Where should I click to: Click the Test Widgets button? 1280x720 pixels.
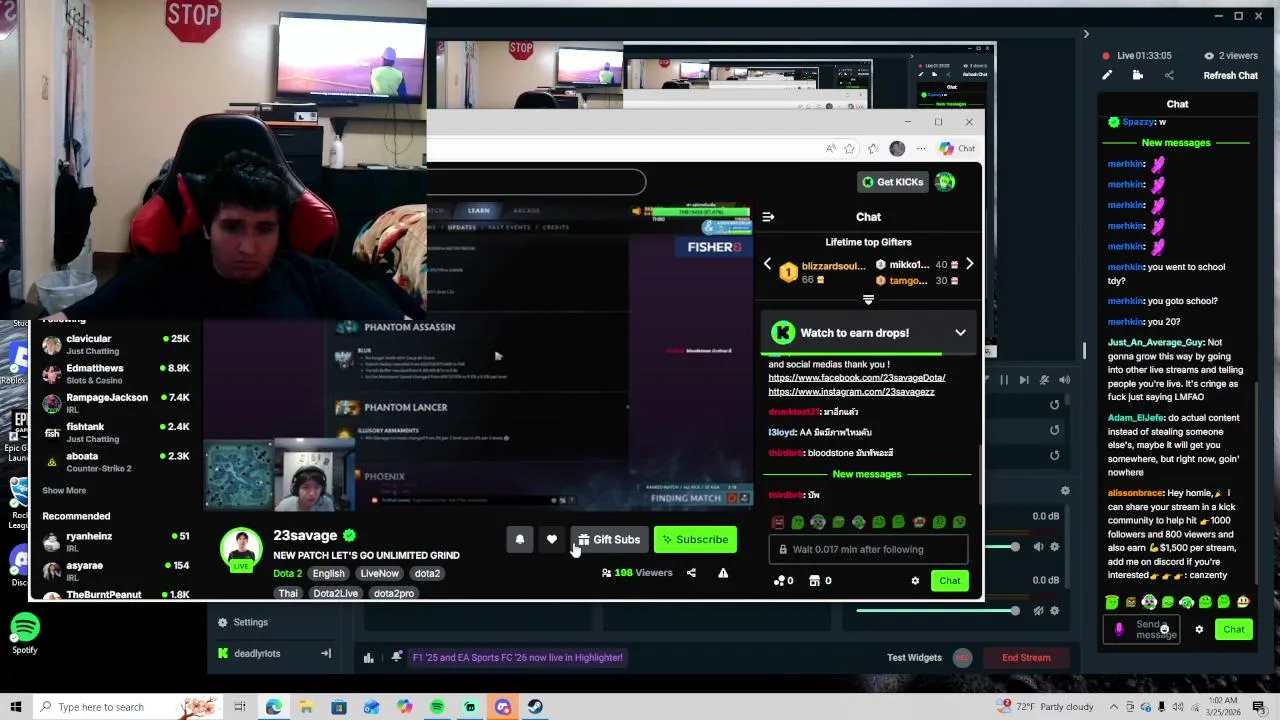[914, 658]
